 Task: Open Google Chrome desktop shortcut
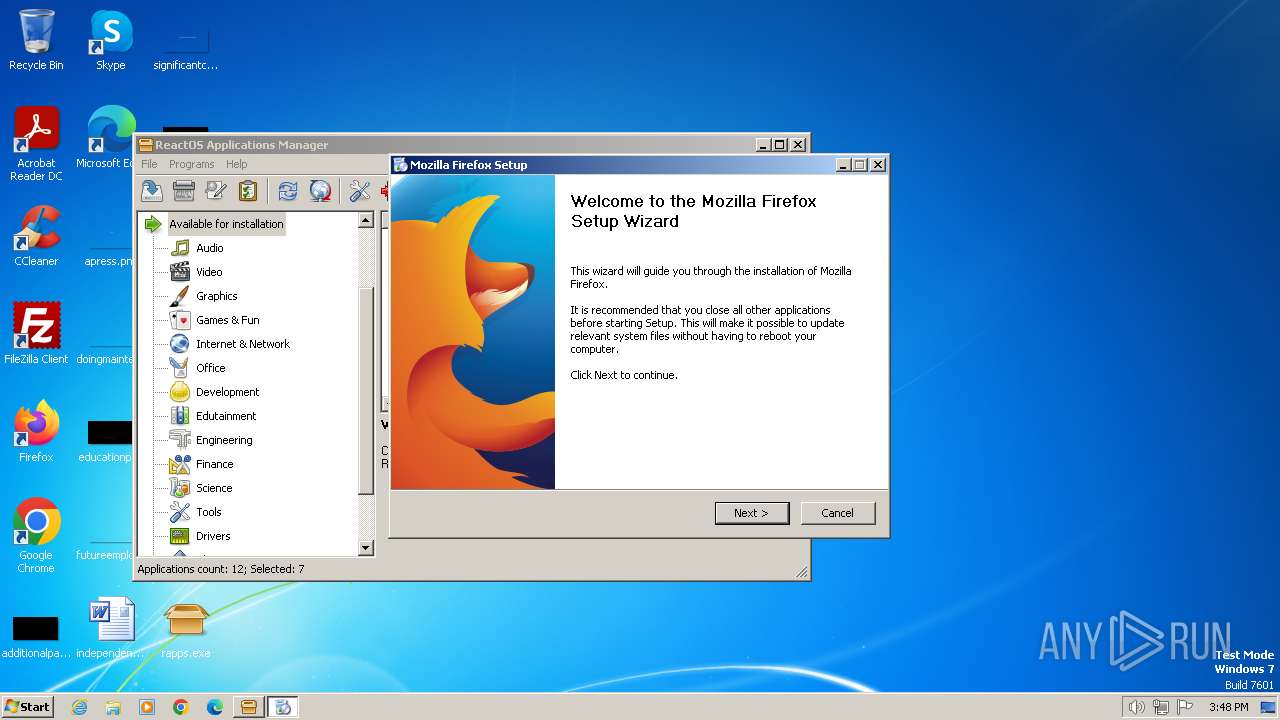tap(36, 535)
